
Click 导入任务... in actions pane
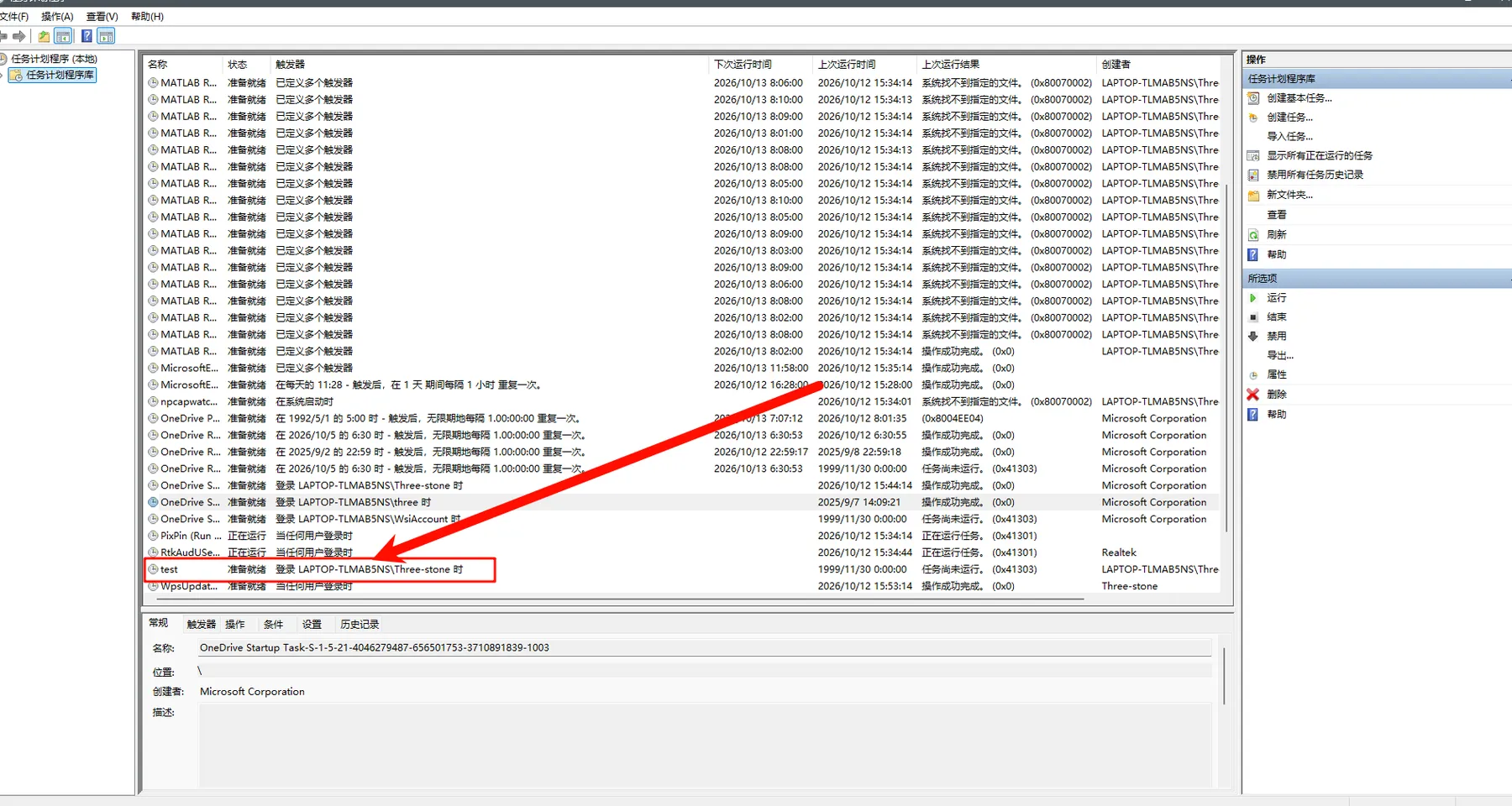(x=1289, y=137)
